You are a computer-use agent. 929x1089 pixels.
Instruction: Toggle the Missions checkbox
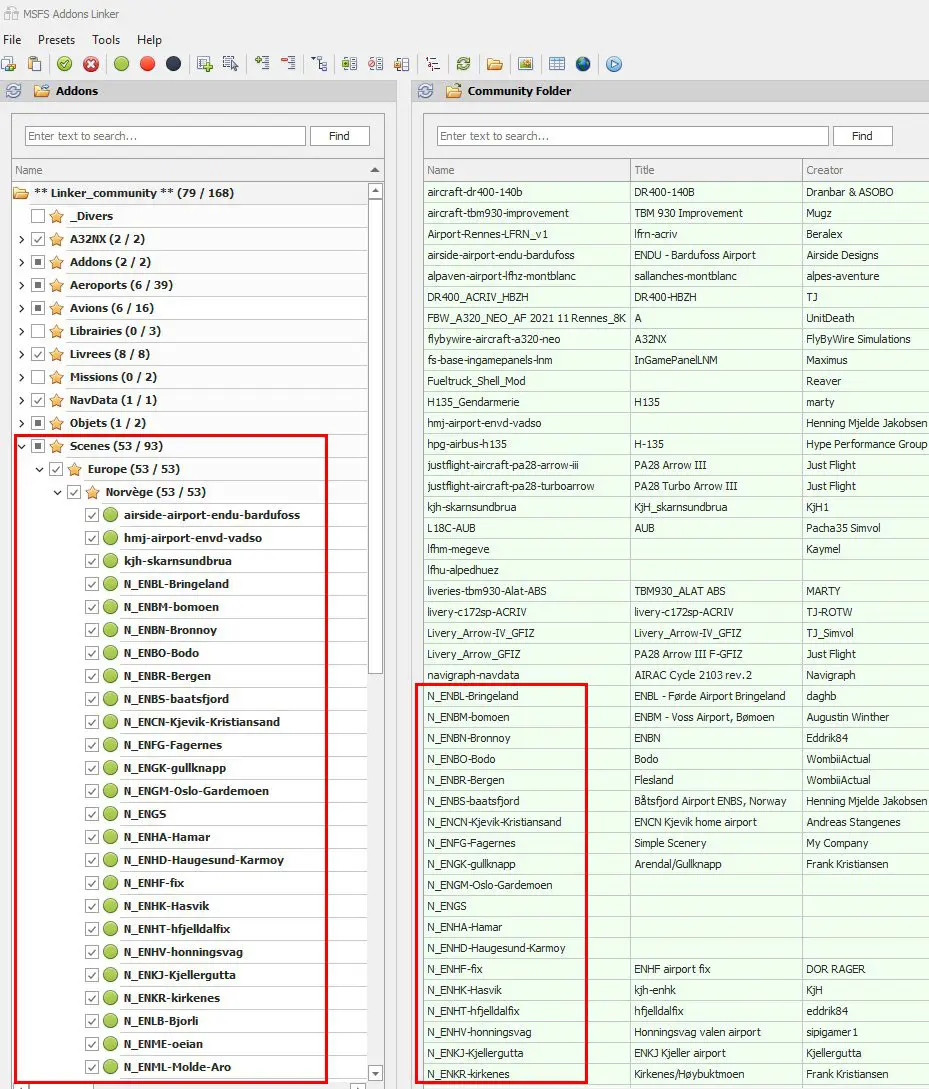[38, 377]
